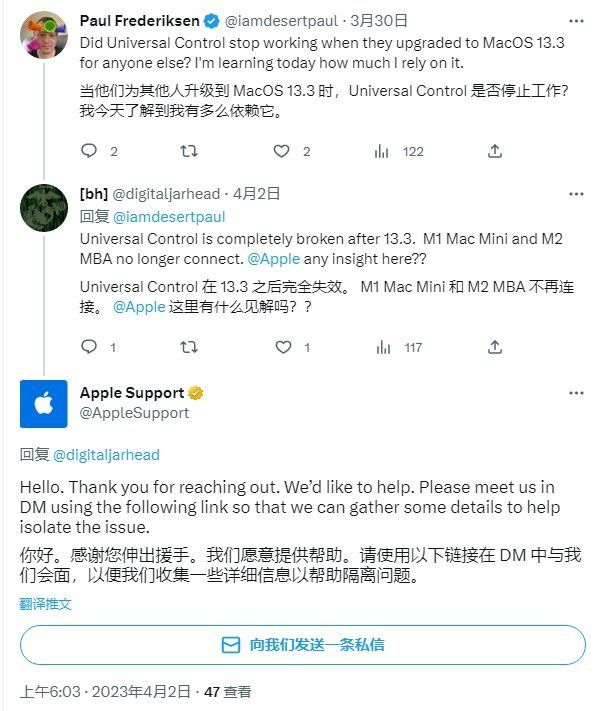Like the digitaljarhead tweet
Screen dimensions: 600x711
[283, 347]
